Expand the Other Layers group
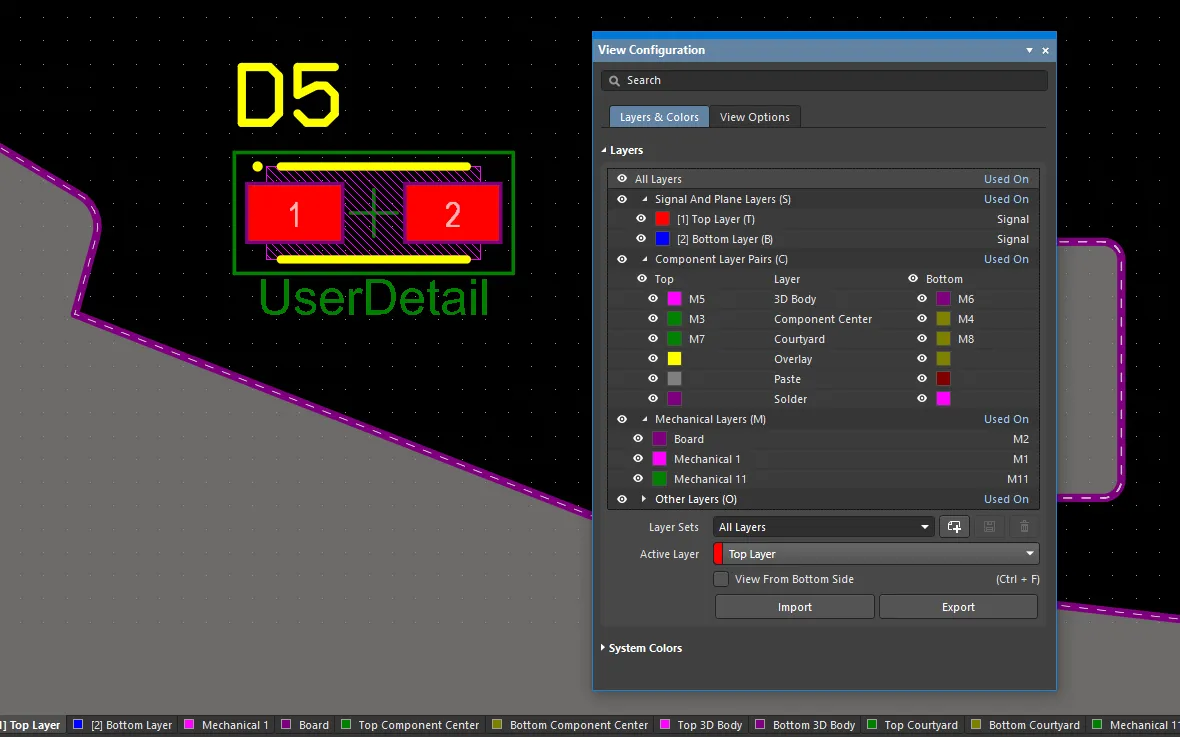This screenshot has width=1180, height=737. point(643,499)
